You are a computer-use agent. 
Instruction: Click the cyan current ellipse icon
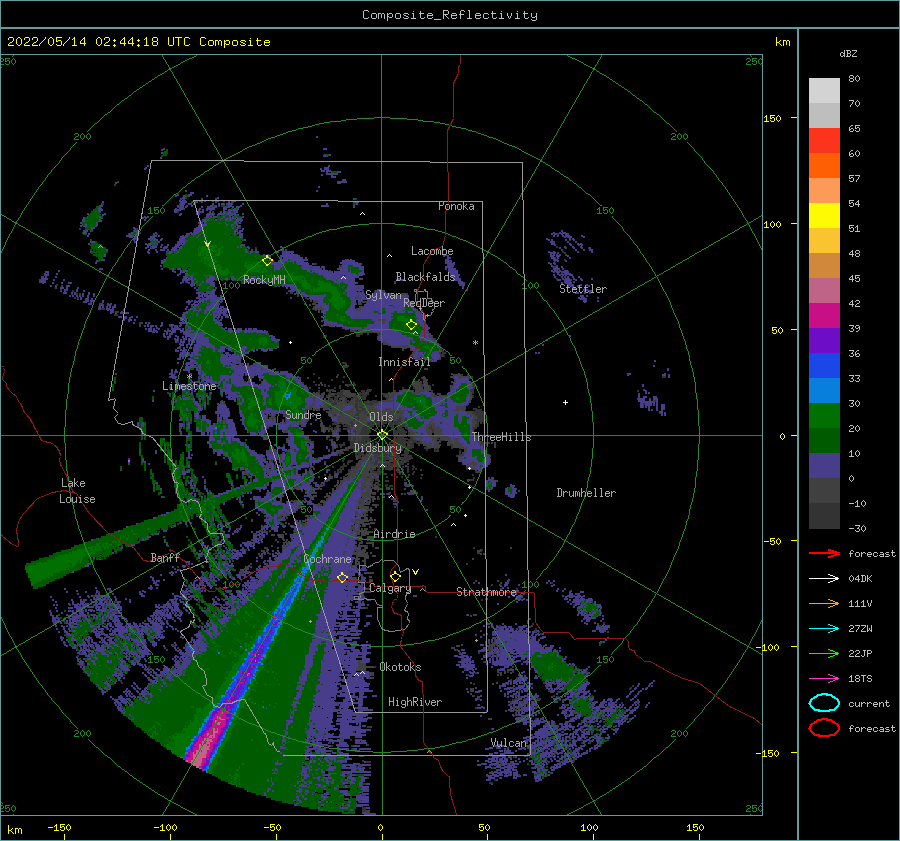point(824,703)
